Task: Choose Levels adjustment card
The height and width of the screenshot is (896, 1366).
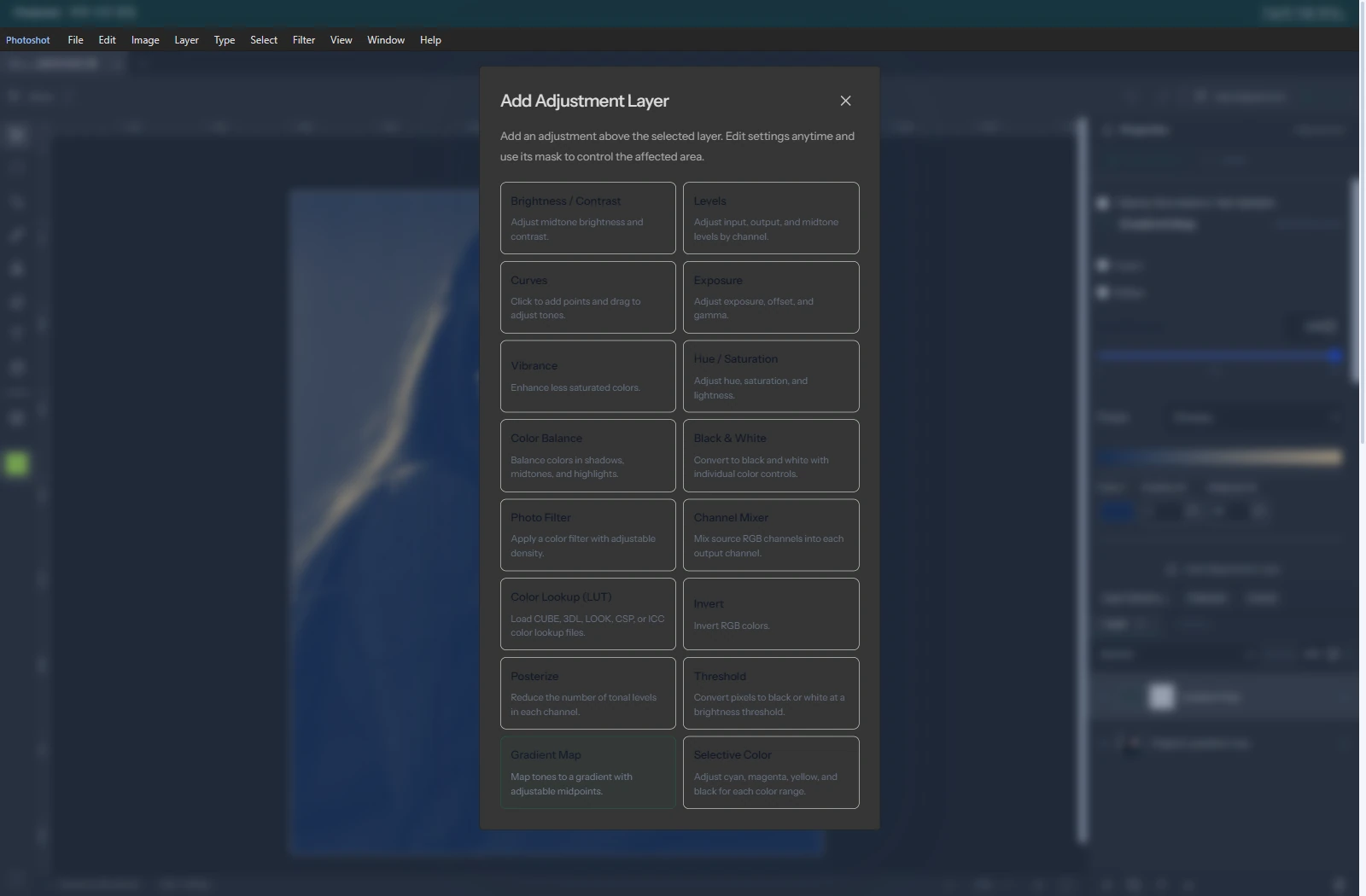Action: pyautogui.click(x=771, y=218)
